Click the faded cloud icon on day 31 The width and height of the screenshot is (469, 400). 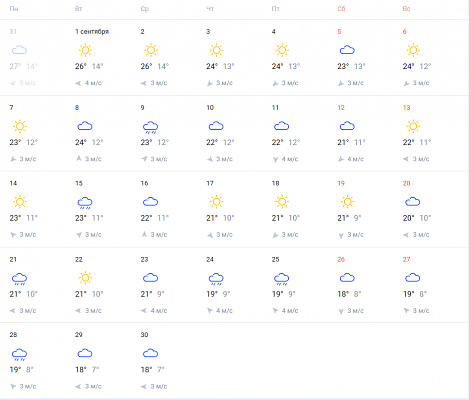[19, 50]
